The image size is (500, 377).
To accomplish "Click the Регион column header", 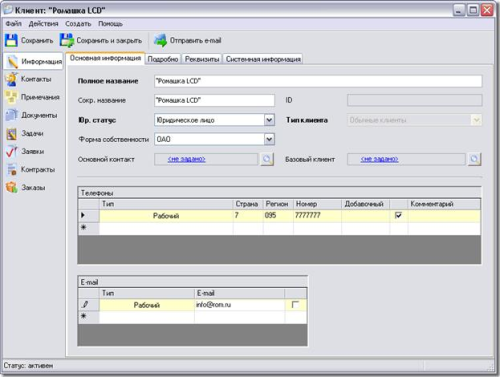I will pyautogui.click(x=278, y=204).
